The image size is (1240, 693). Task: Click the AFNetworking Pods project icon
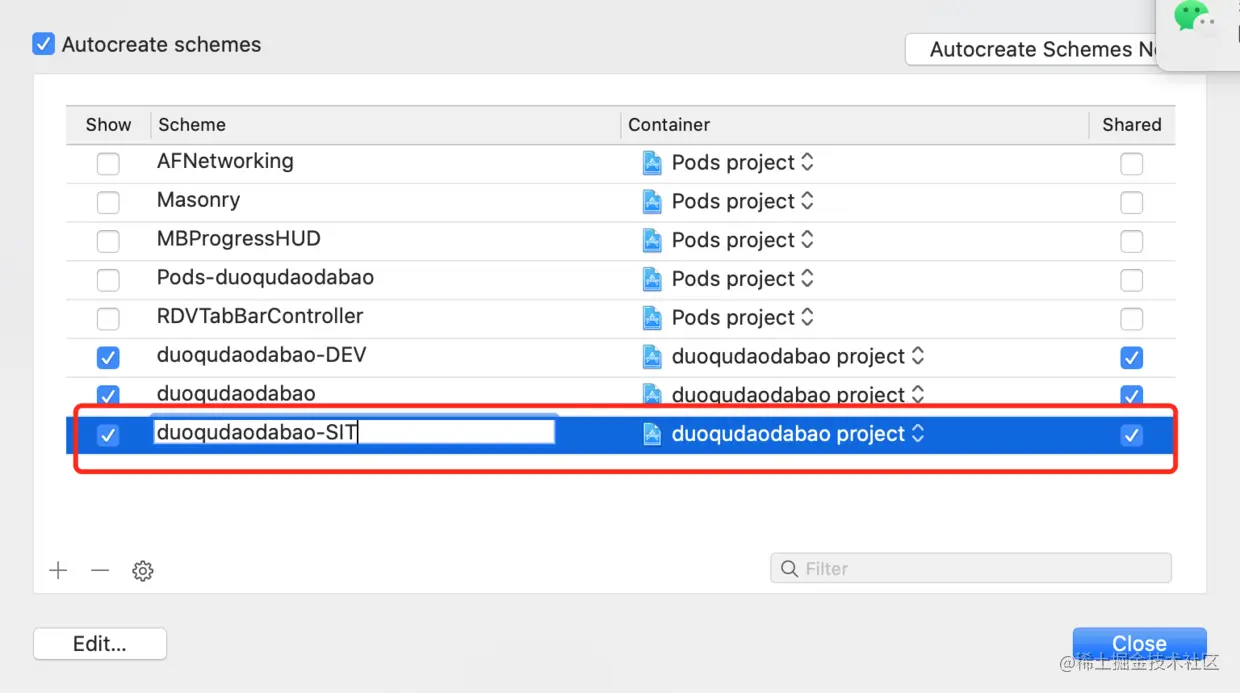pos(652,163)
